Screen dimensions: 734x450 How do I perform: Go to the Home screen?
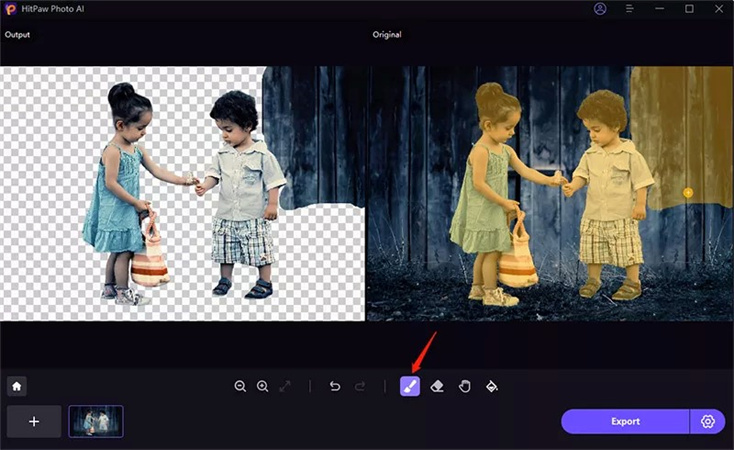click(x=17, y=386)
